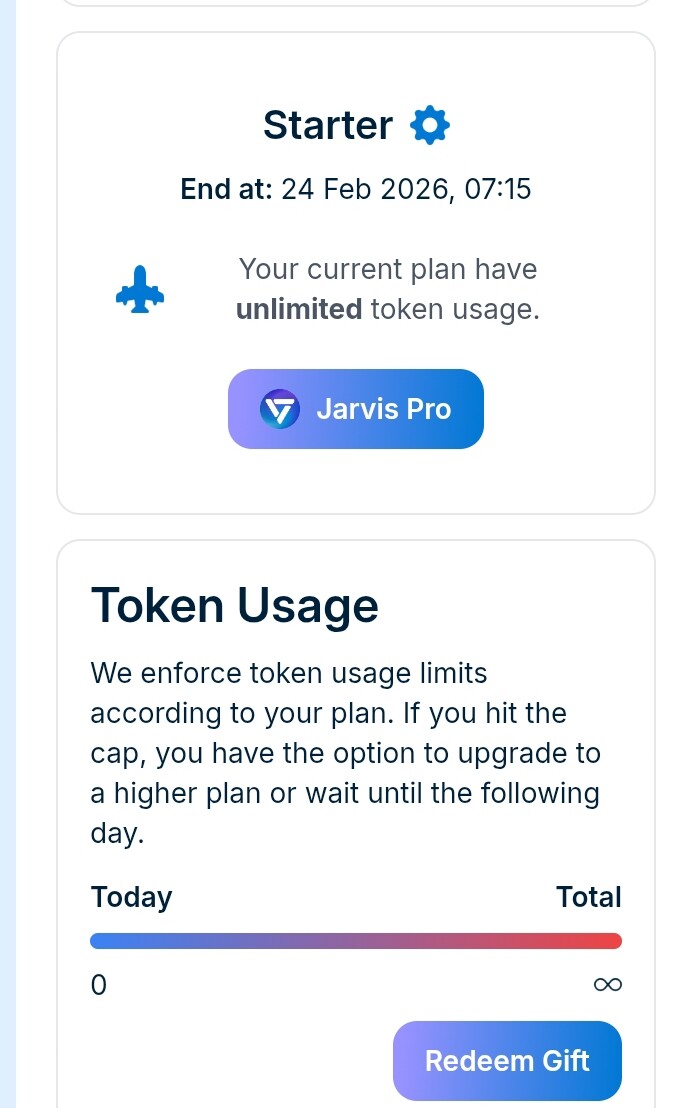Open the Starter plan settings gear
The image size is (689, 1108).
(430, 126)
